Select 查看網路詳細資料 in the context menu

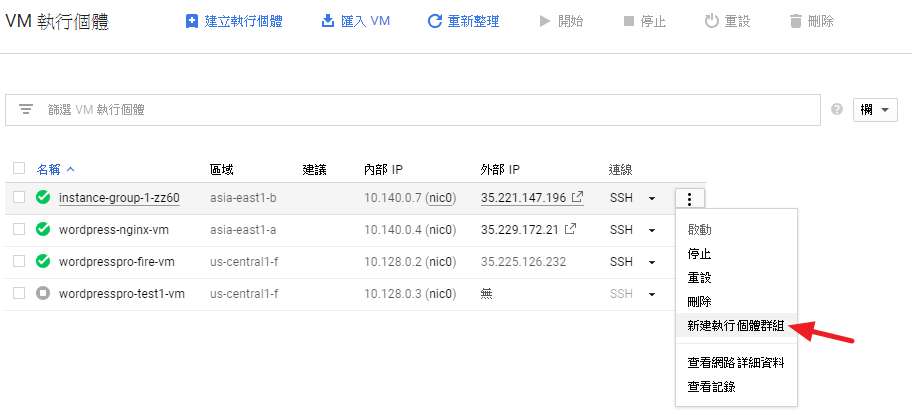735,363
